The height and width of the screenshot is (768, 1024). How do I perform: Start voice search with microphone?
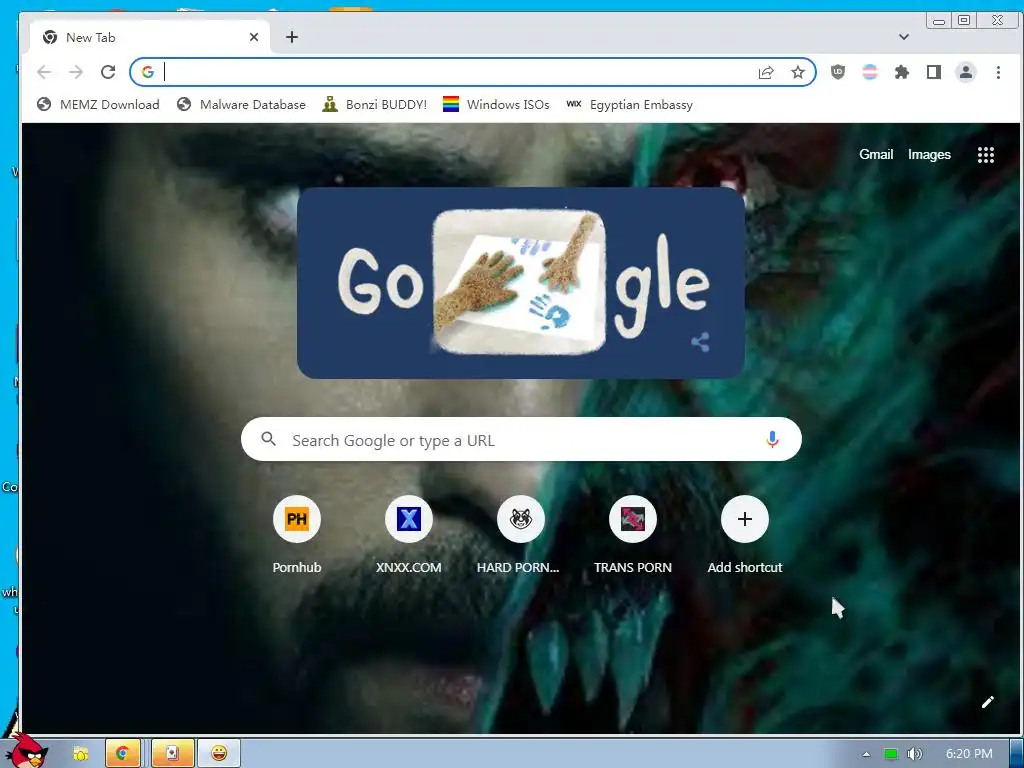pos(772,440)
